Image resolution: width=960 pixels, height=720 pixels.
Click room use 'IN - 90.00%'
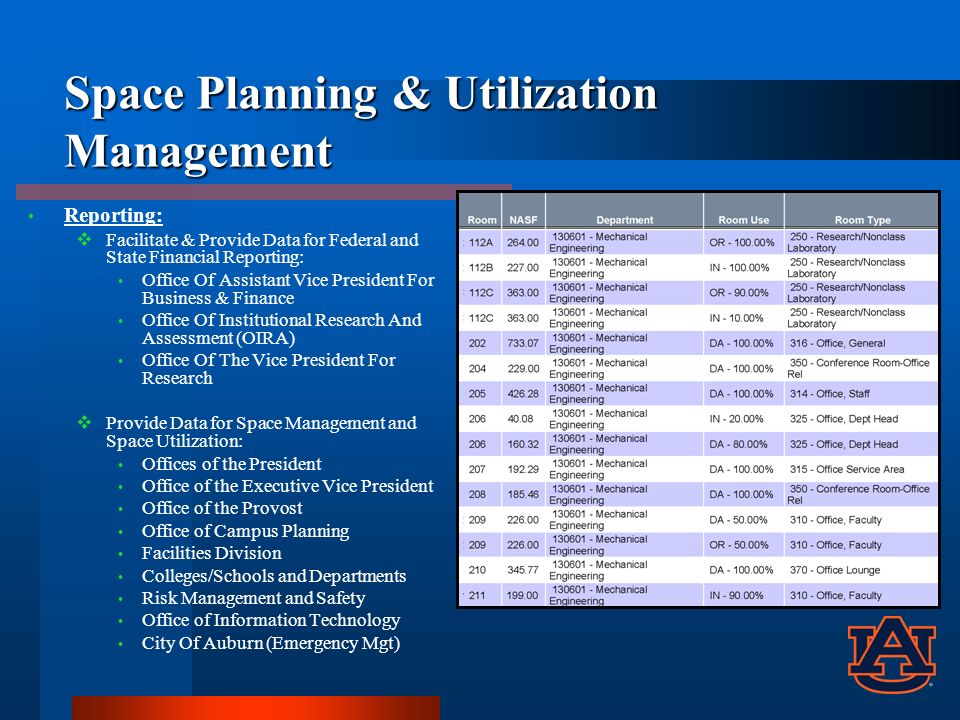[736, 595]
